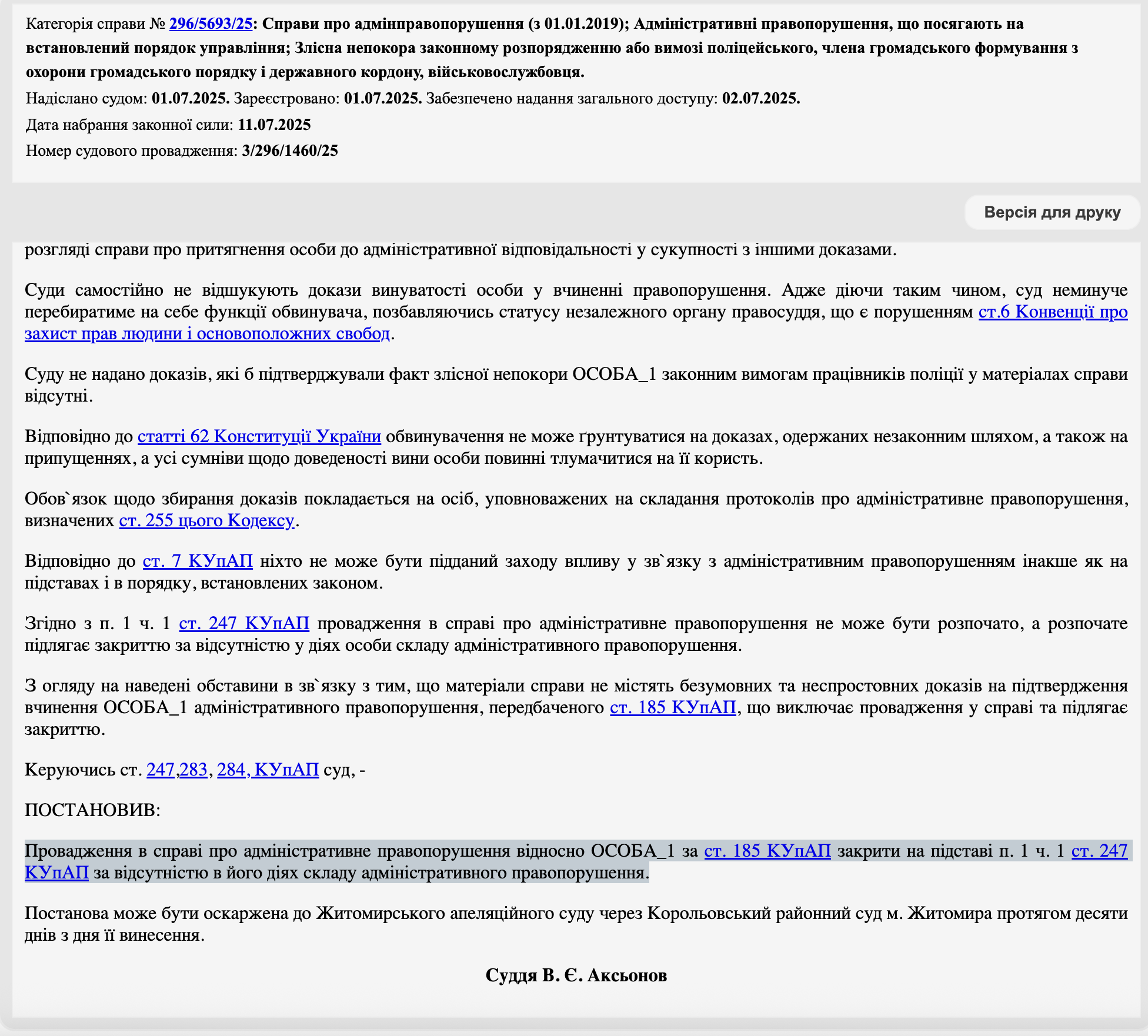Viewport: 1148px width, 1036px height.
Task: Click the public access date 02.07.2025
Action: pyautogui.click(x=760, y=99)
